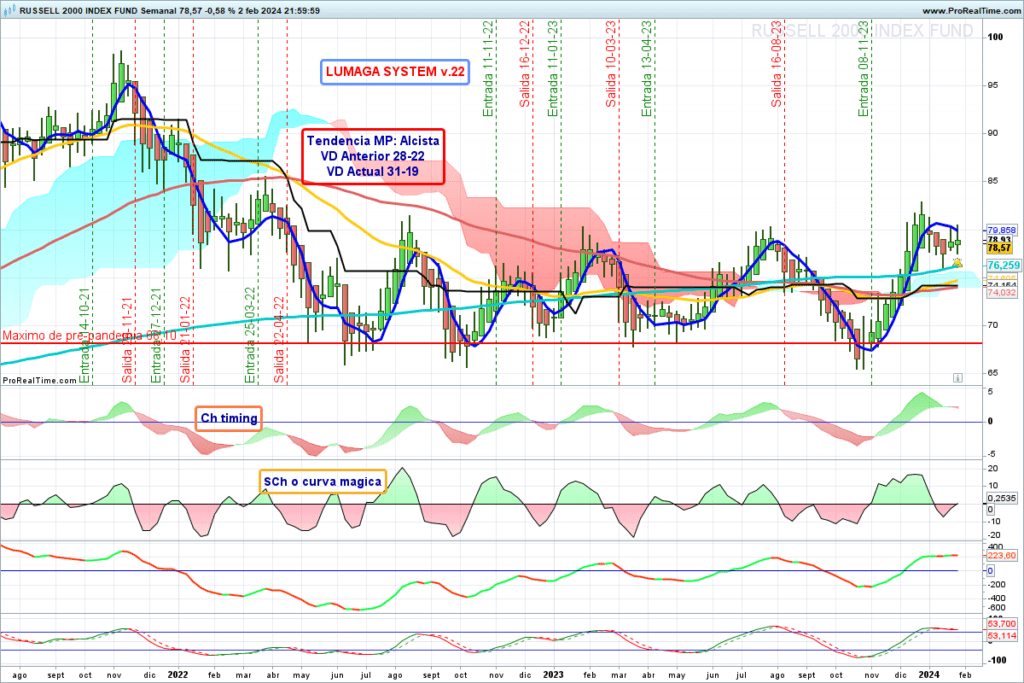Image resolution: width=1024 pixels, height=683 pixels.
Task: Click the 53,700 oscillator value label
Action: 1002,624
